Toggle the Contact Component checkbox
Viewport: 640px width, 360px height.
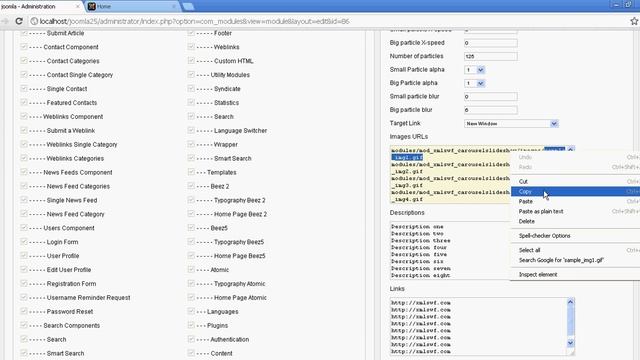click(x=24, y=47)
